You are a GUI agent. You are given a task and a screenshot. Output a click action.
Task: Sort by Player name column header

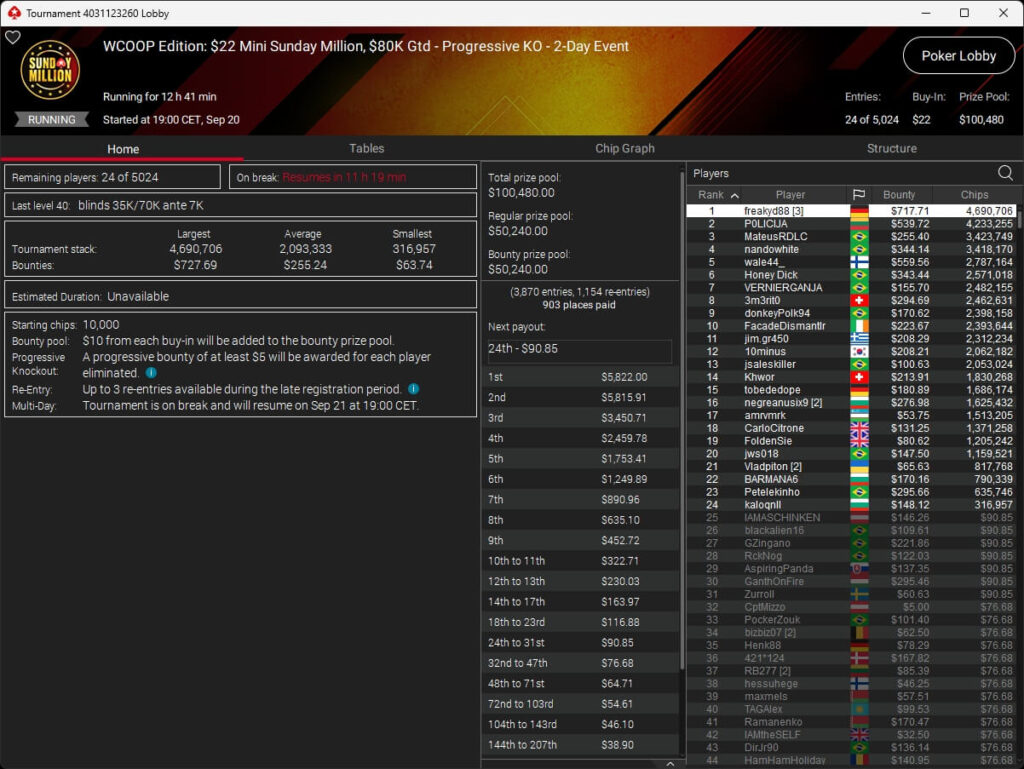point(790,195)
